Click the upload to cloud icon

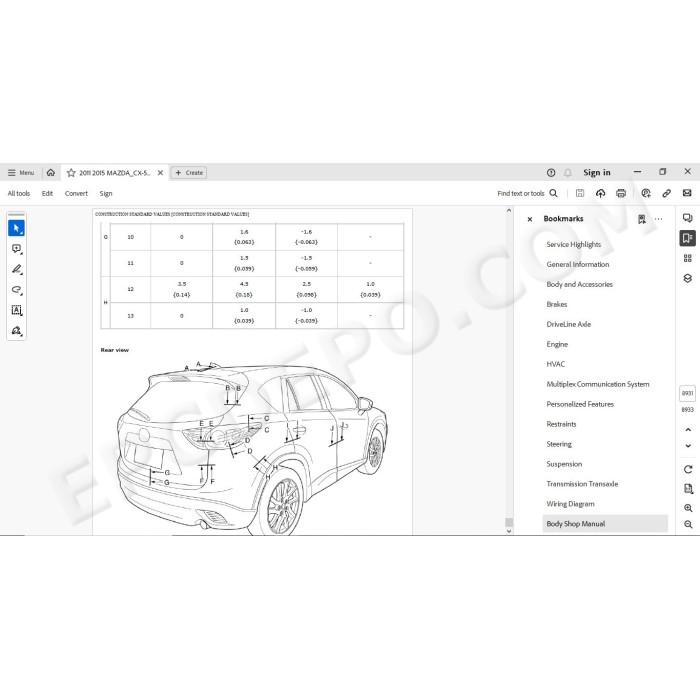coord(600,193)
